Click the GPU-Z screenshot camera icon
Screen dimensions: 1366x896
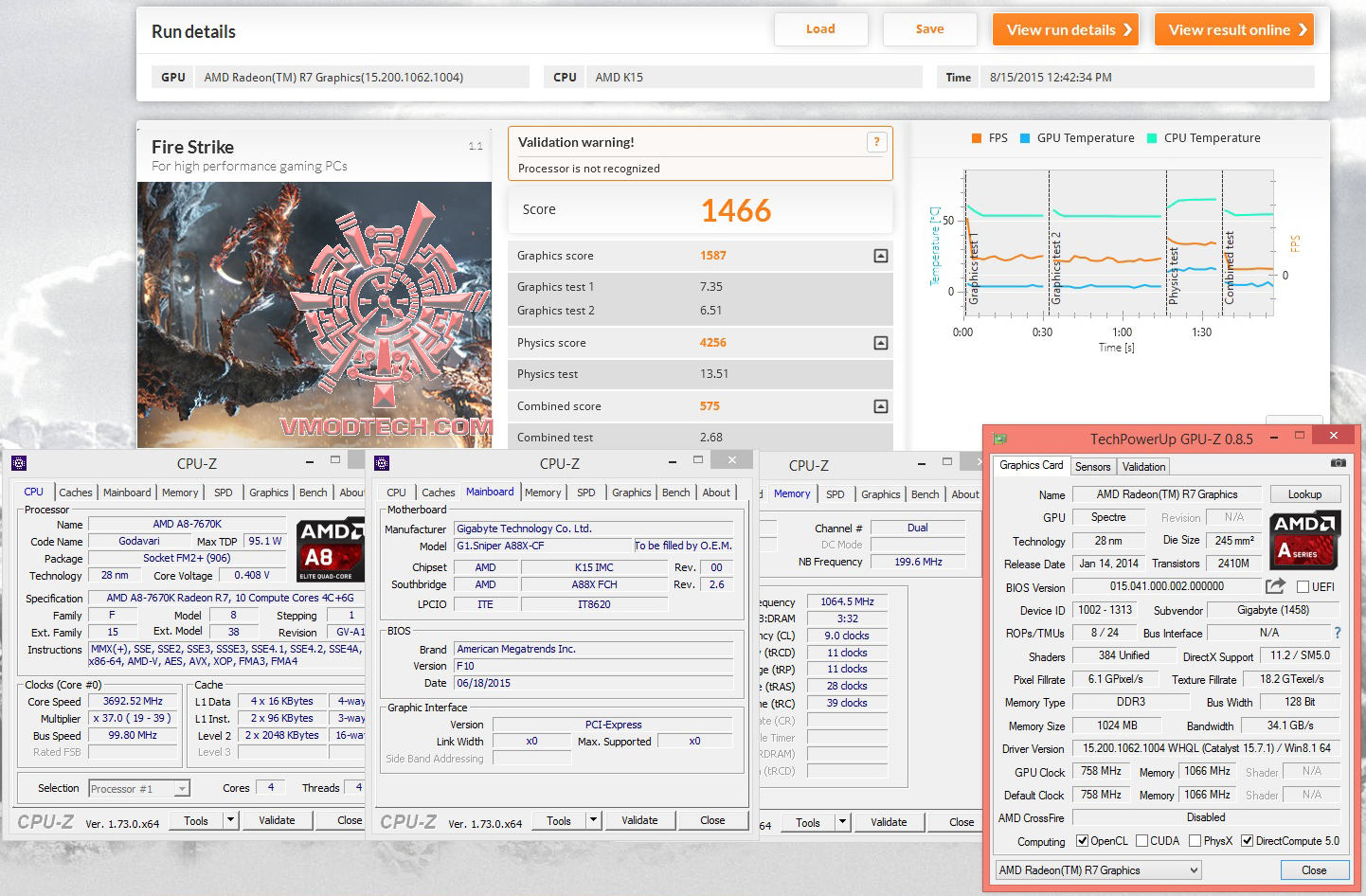click(1338, 463)
